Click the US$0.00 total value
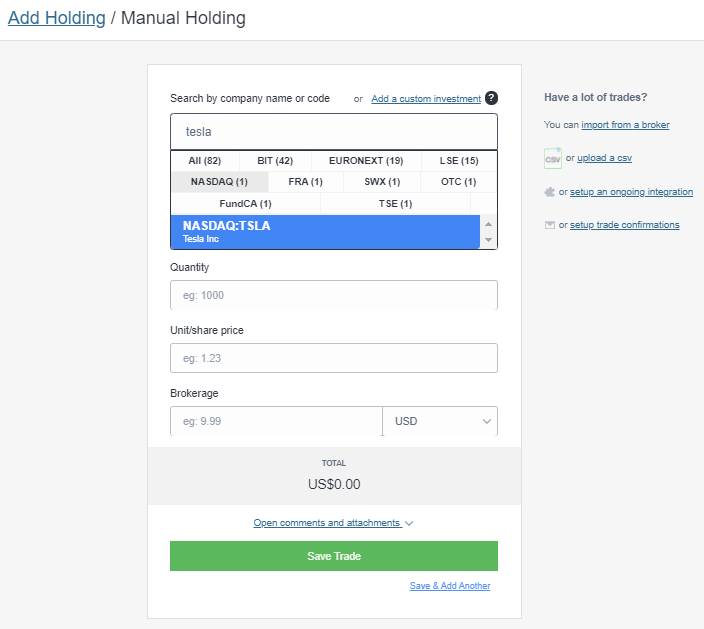The image size is (704, 629). 334,484
